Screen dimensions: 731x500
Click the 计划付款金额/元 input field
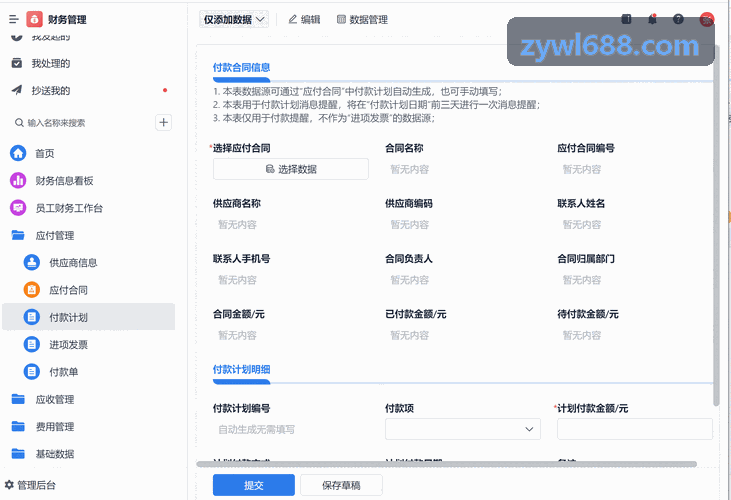(635, 429)
